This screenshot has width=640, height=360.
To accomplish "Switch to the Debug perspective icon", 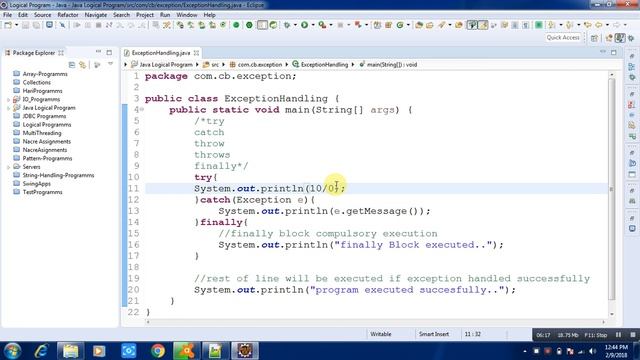I will pos(631,38).
